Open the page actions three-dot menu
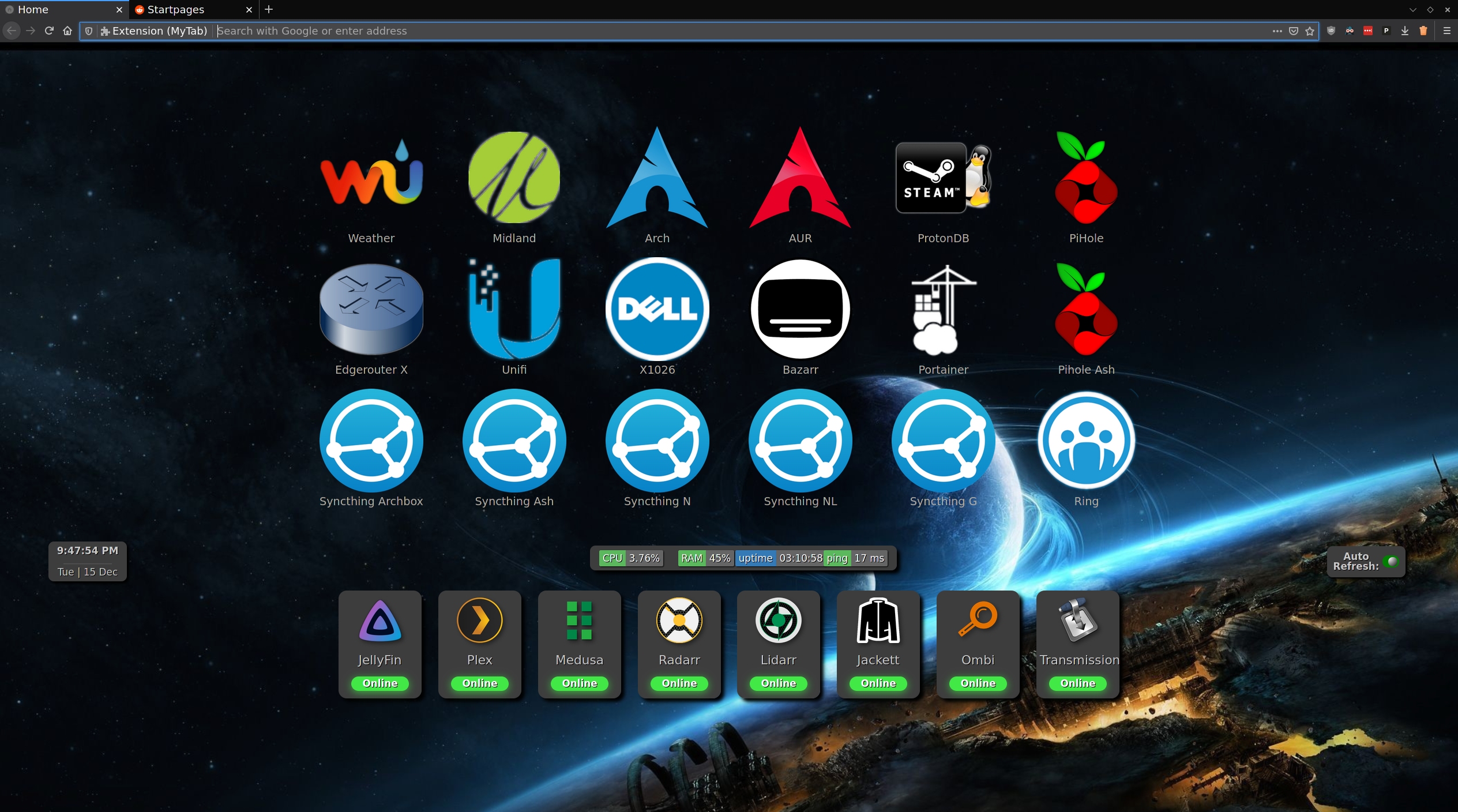Image resolution: width=1458 pixels, height=812 pixels. (1277, 31)
